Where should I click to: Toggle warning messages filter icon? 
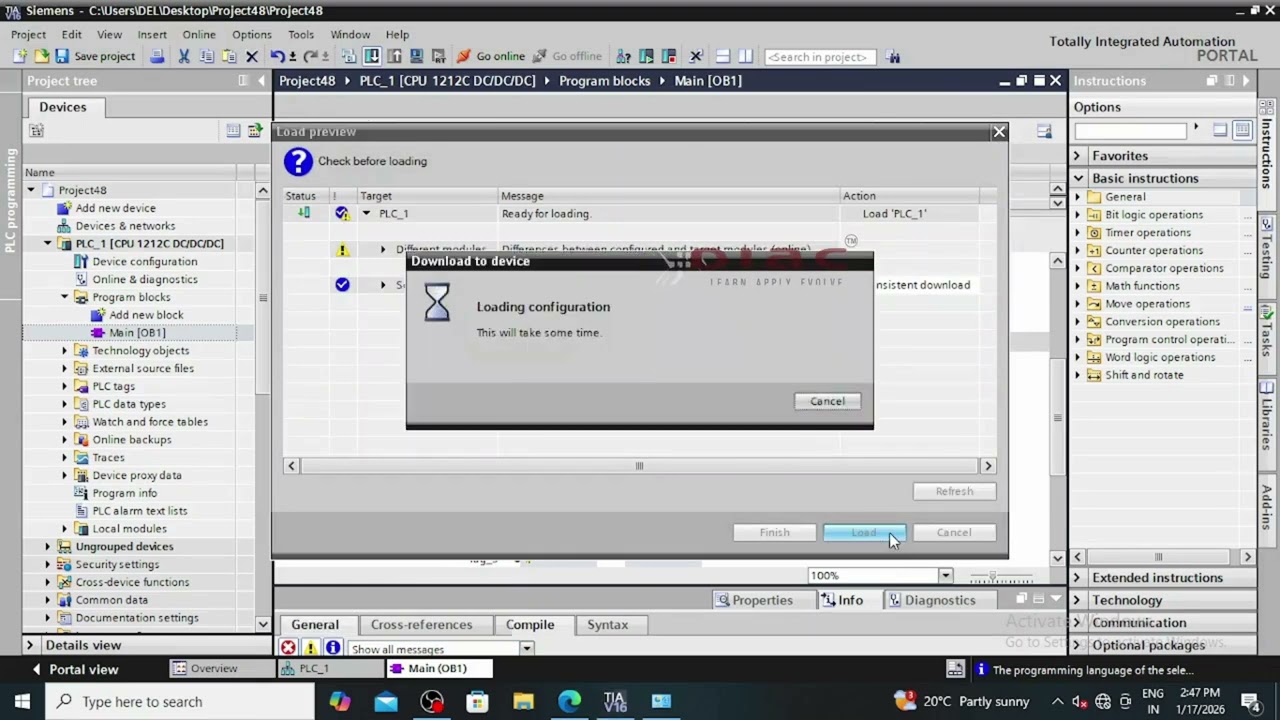point(310,648)
